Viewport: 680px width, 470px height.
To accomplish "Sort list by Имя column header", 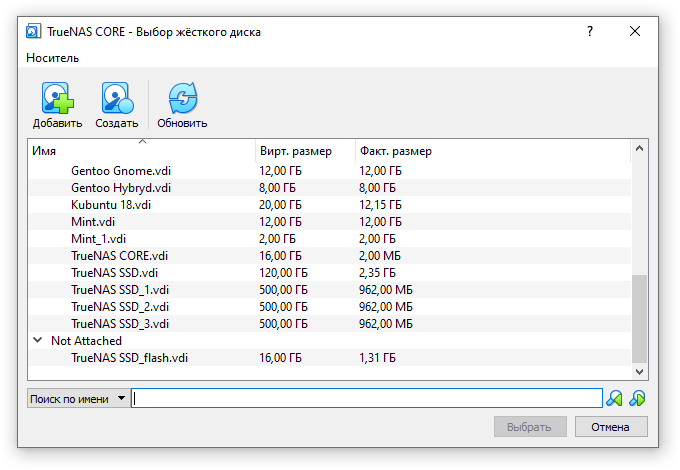I will 142,151.
